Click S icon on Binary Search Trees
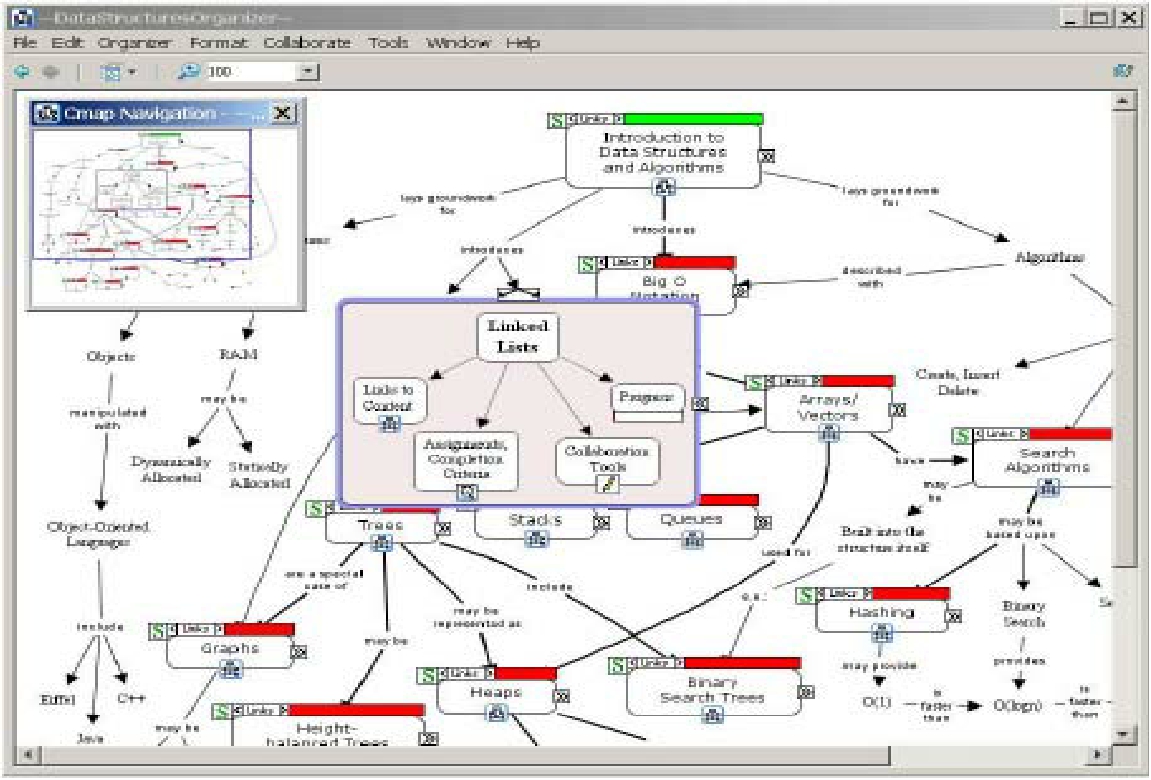This screenshot has width=1151, height=780. [618, 665]
